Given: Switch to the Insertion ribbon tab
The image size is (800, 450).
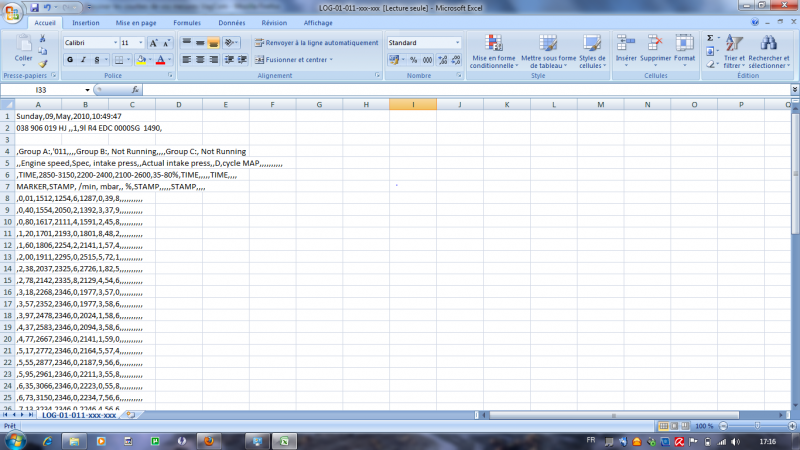Looking at the screenshot, I should click(x=86, y=22).
